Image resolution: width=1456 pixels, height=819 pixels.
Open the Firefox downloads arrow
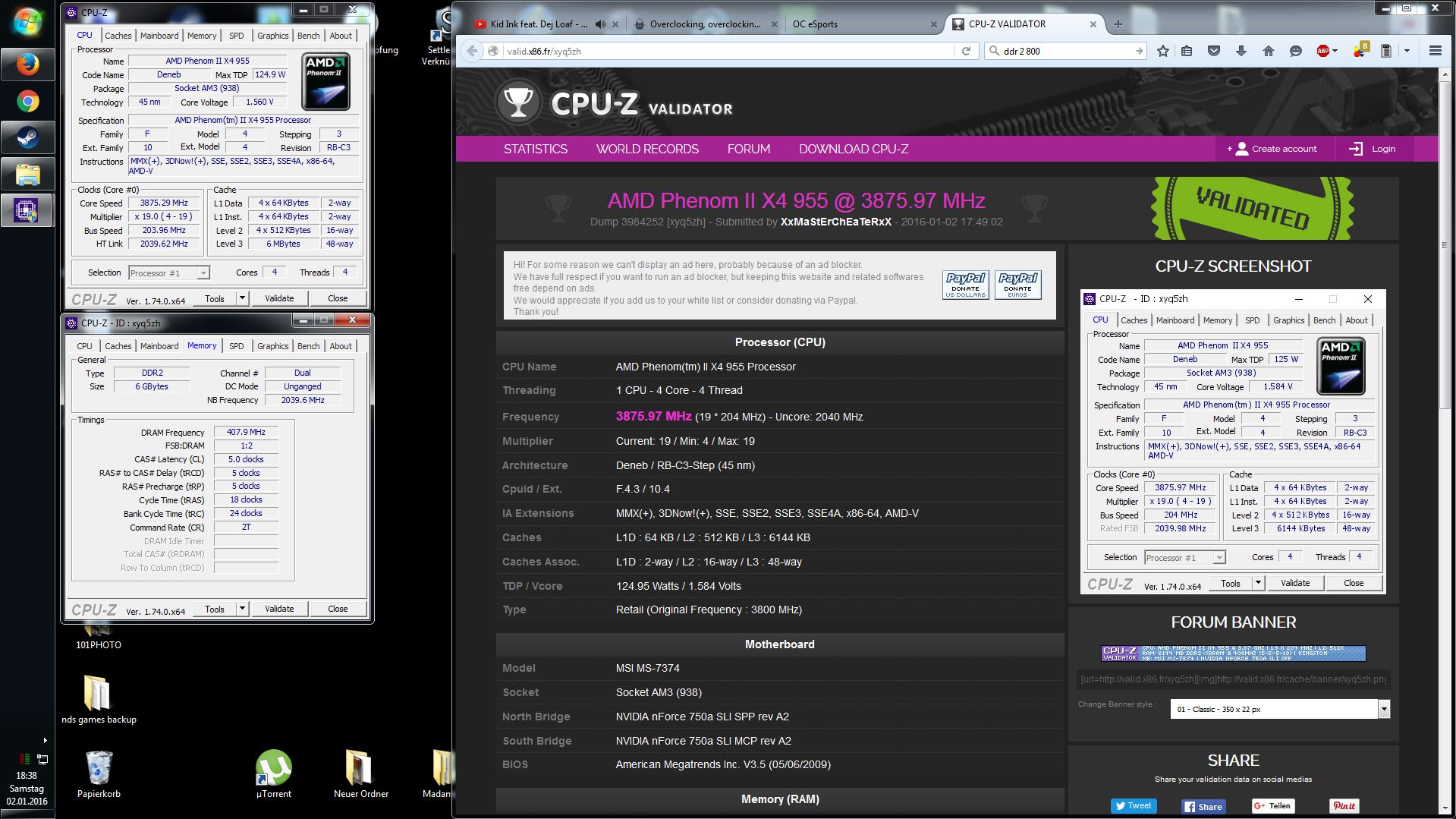(x=1241, y=51)
